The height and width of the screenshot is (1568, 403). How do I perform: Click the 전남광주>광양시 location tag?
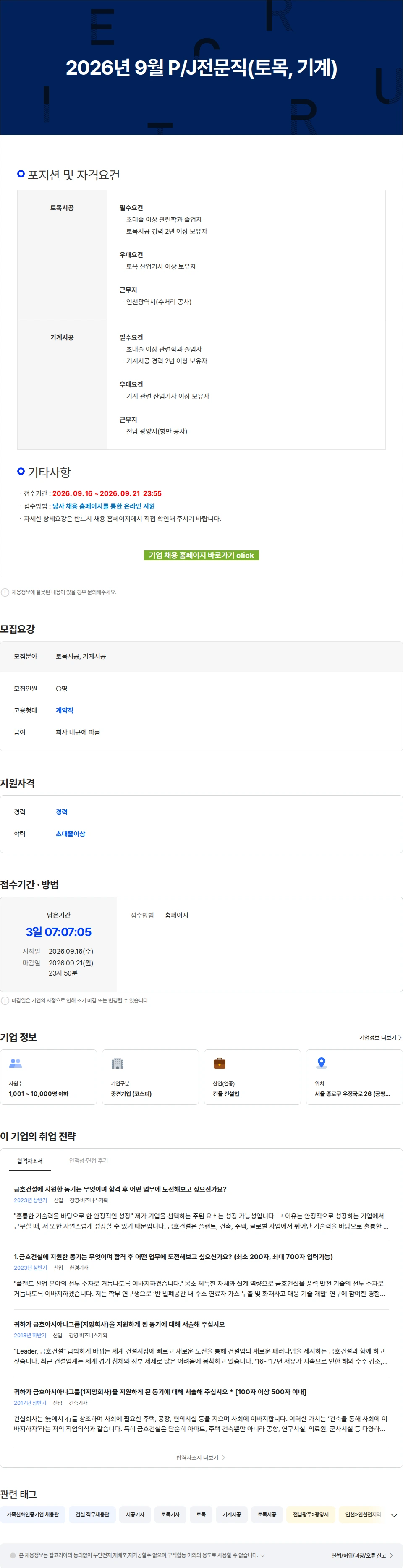coord(311,1514)
